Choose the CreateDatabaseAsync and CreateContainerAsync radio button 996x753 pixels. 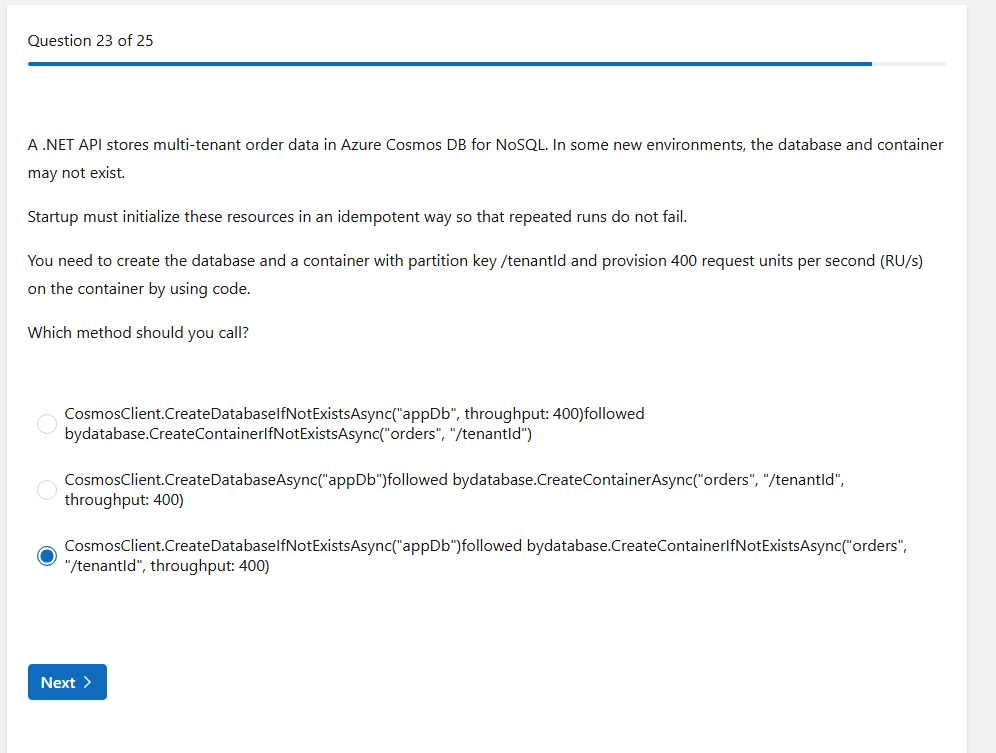pyautogui.click(x=47, y=490)
